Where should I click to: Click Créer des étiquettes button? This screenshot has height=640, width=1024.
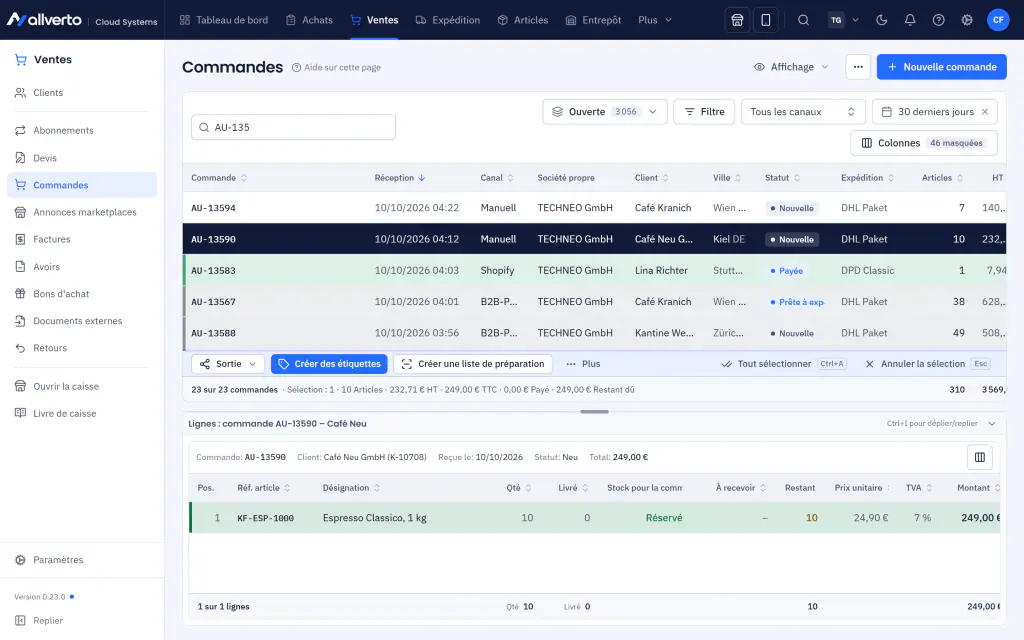point(329,364)
